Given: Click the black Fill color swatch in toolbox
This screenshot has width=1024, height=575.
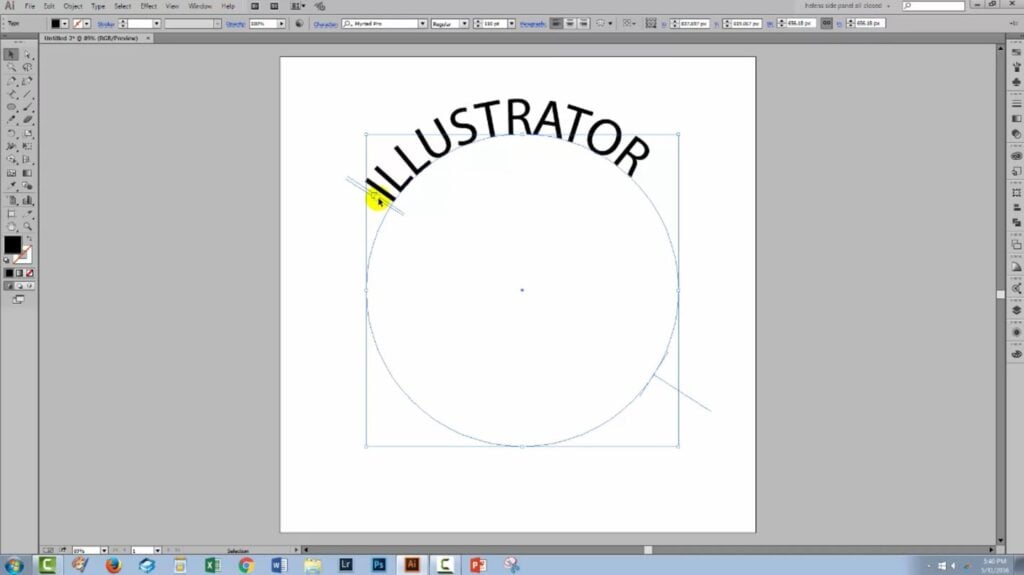Looking at the screenshot, I should click(12, 244).
